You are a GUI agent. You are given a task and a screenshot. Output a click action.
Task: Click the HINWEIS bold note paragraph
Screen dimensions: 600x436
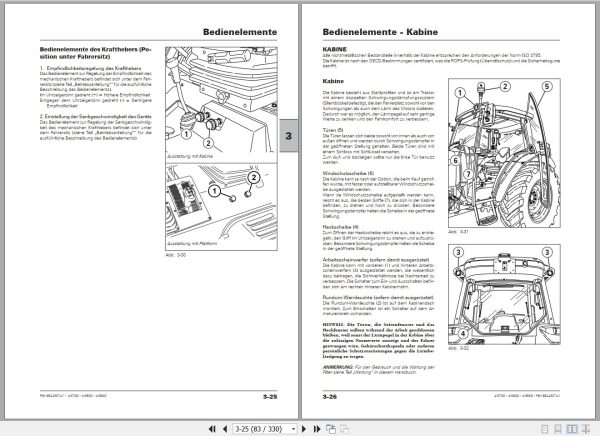pos(378,340)
